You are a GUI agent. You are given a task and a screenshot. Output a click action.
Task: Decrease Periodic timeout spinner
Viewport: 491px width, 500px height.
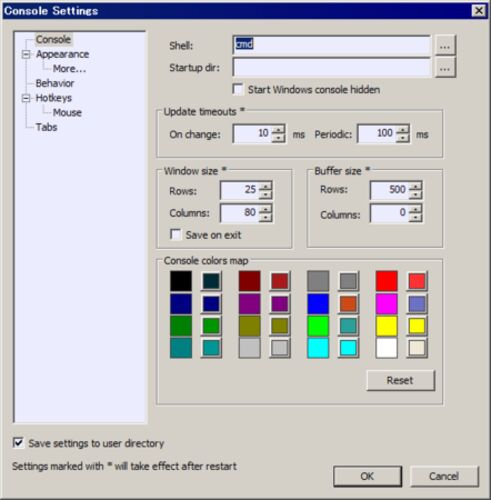coord(403,138)
